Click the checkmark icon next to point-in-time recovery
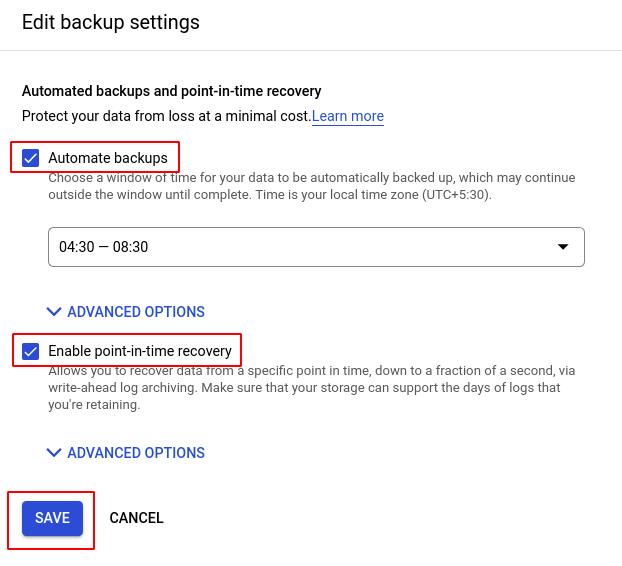Image resolution: width=622 pixels, height=566 pixels. (x=31, y=351)
